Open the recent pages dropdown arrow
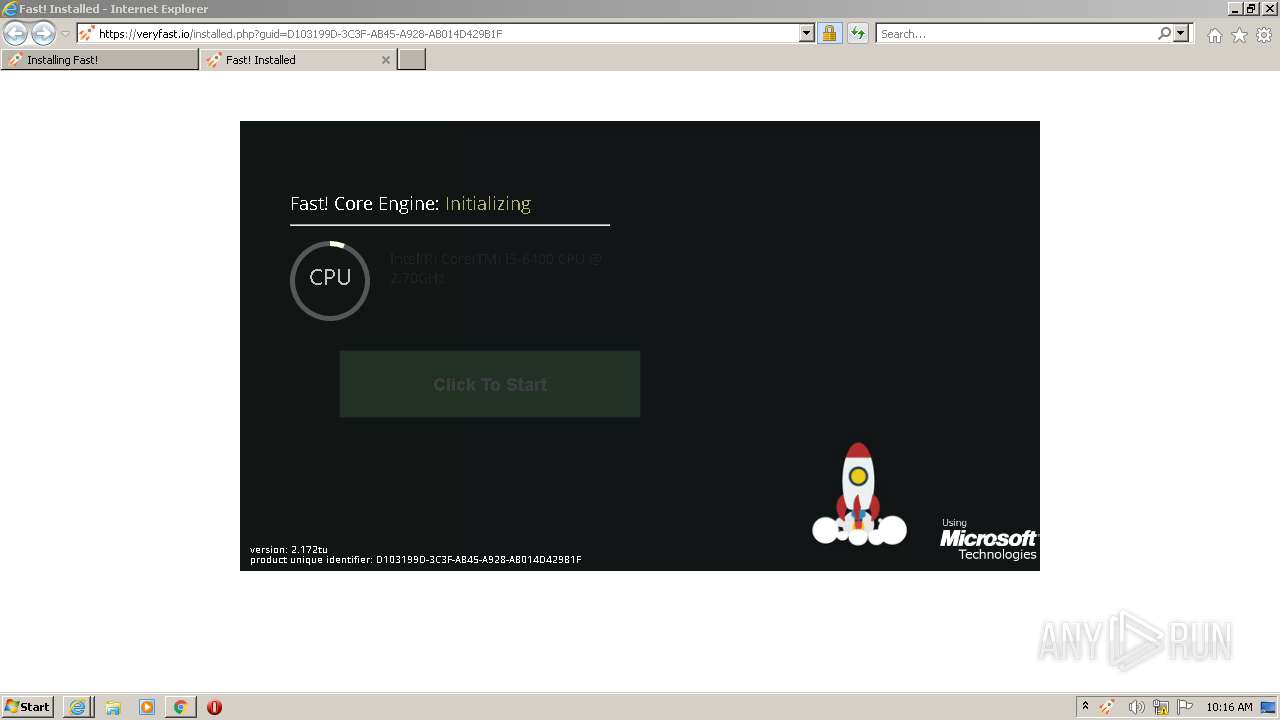The height and width of the screenshot is (720, 1280). (x=66, y=34)
